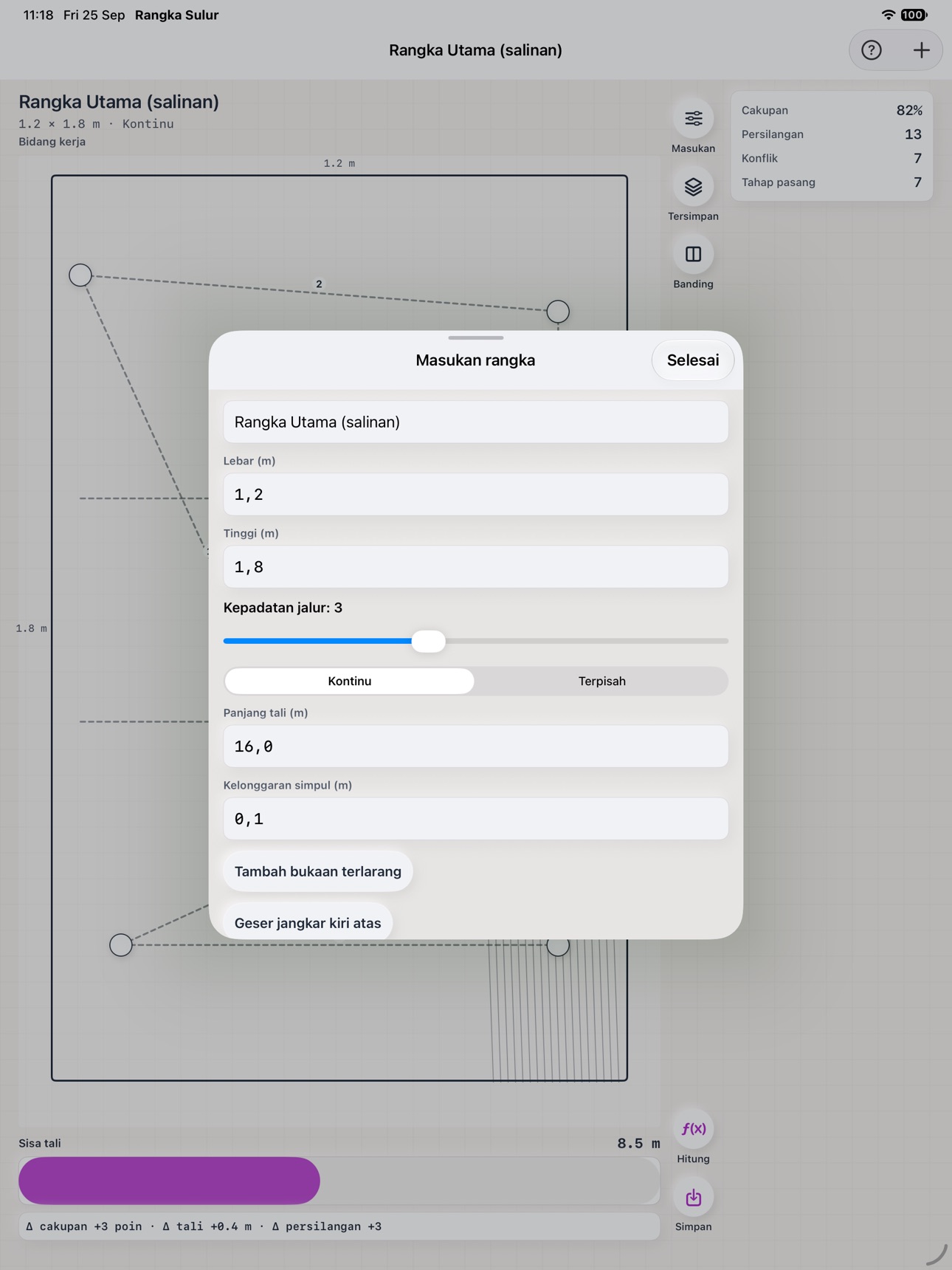Tap Geser jangkar kiri atas button
This screenshot has width=952, height=1270.
(308, 922)
